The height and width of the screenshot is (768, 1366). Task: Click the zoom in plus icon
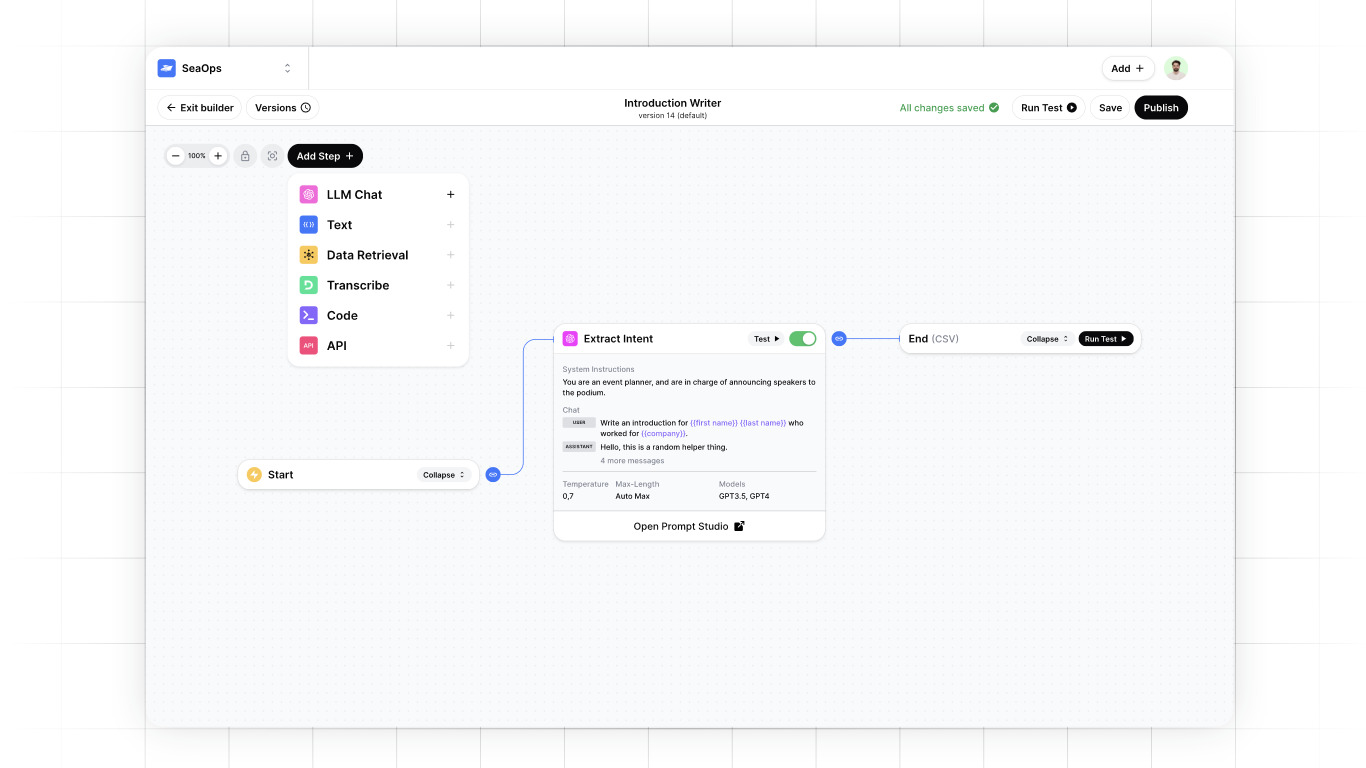218,156
